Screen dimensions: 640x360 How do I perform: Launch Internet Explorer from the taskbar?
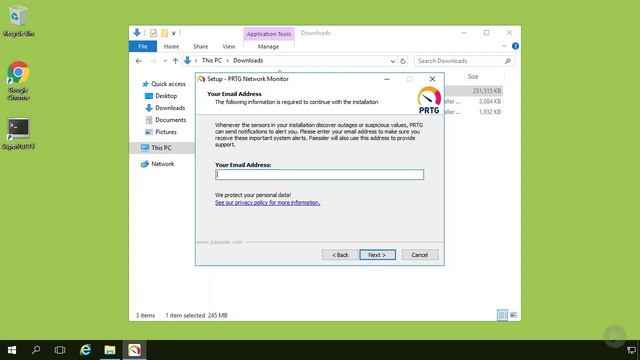[x=85, y=350]
